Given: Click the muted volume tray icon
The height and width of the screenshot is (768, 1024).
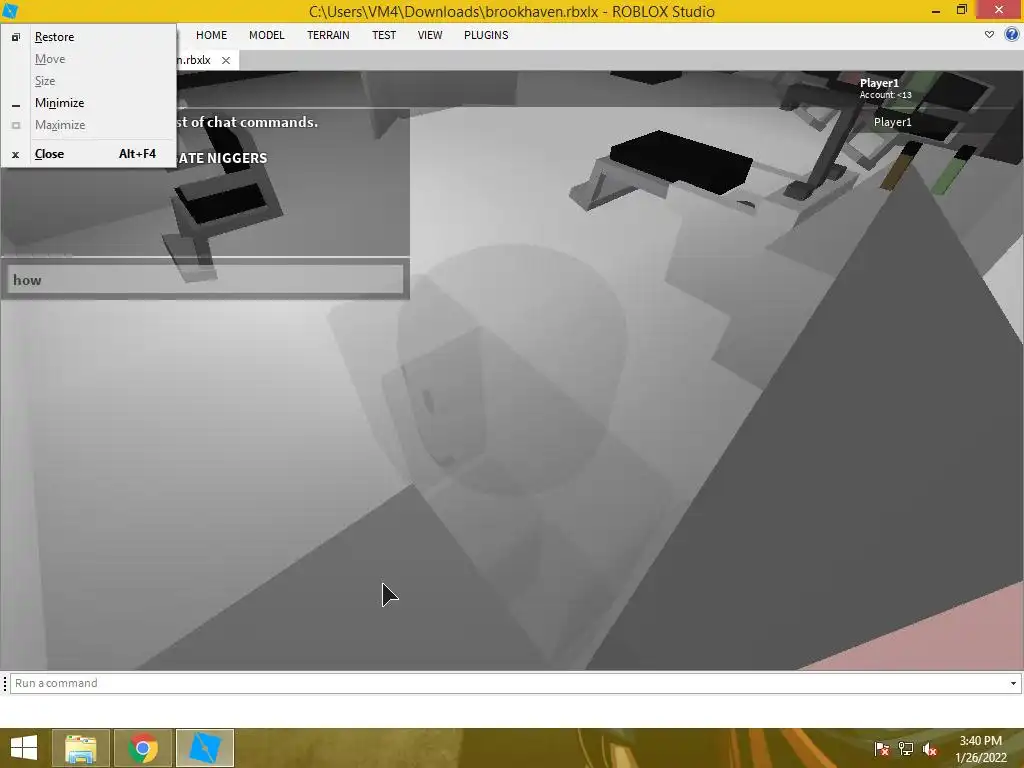Looking at the screenshot, I should [x=930, y=749].
